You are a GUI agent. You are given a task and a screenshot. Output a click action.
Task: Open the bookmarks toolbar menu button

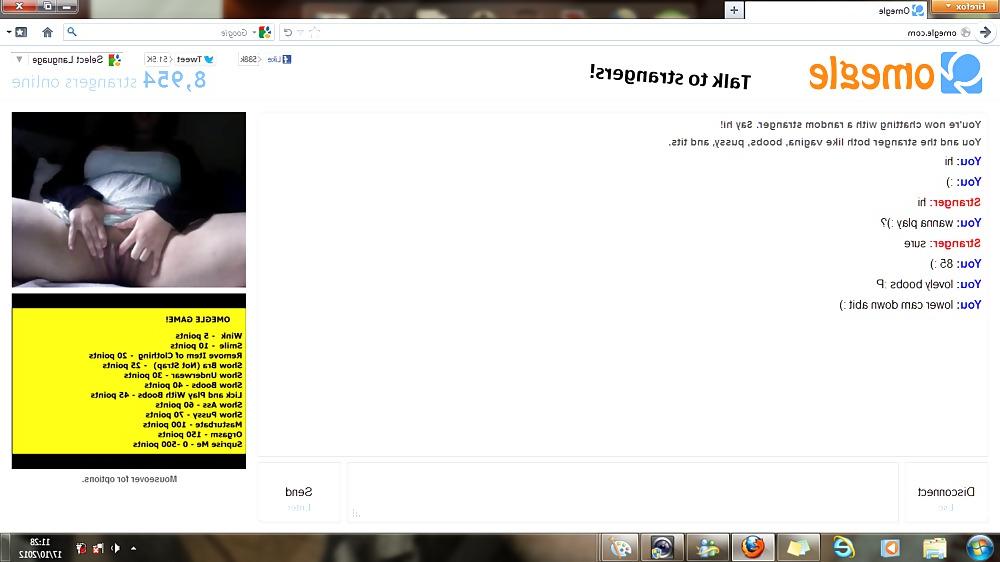click(17, 32)
